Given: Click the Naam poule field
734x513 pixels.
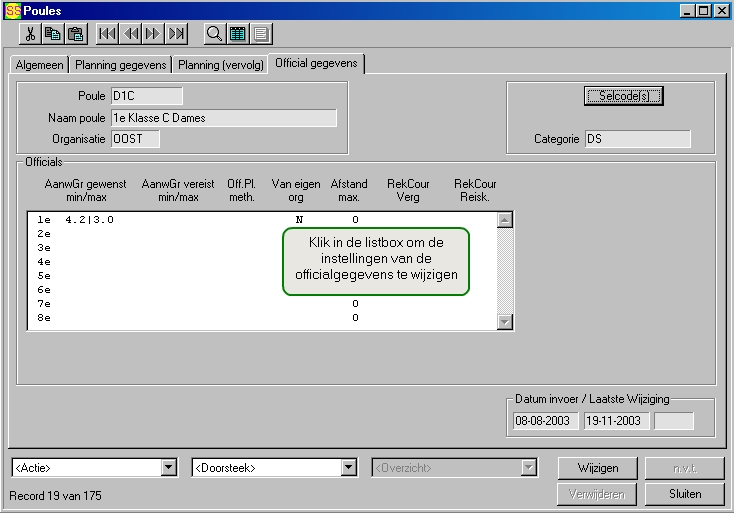Looking at the screenshot, I should coord(223,118).
